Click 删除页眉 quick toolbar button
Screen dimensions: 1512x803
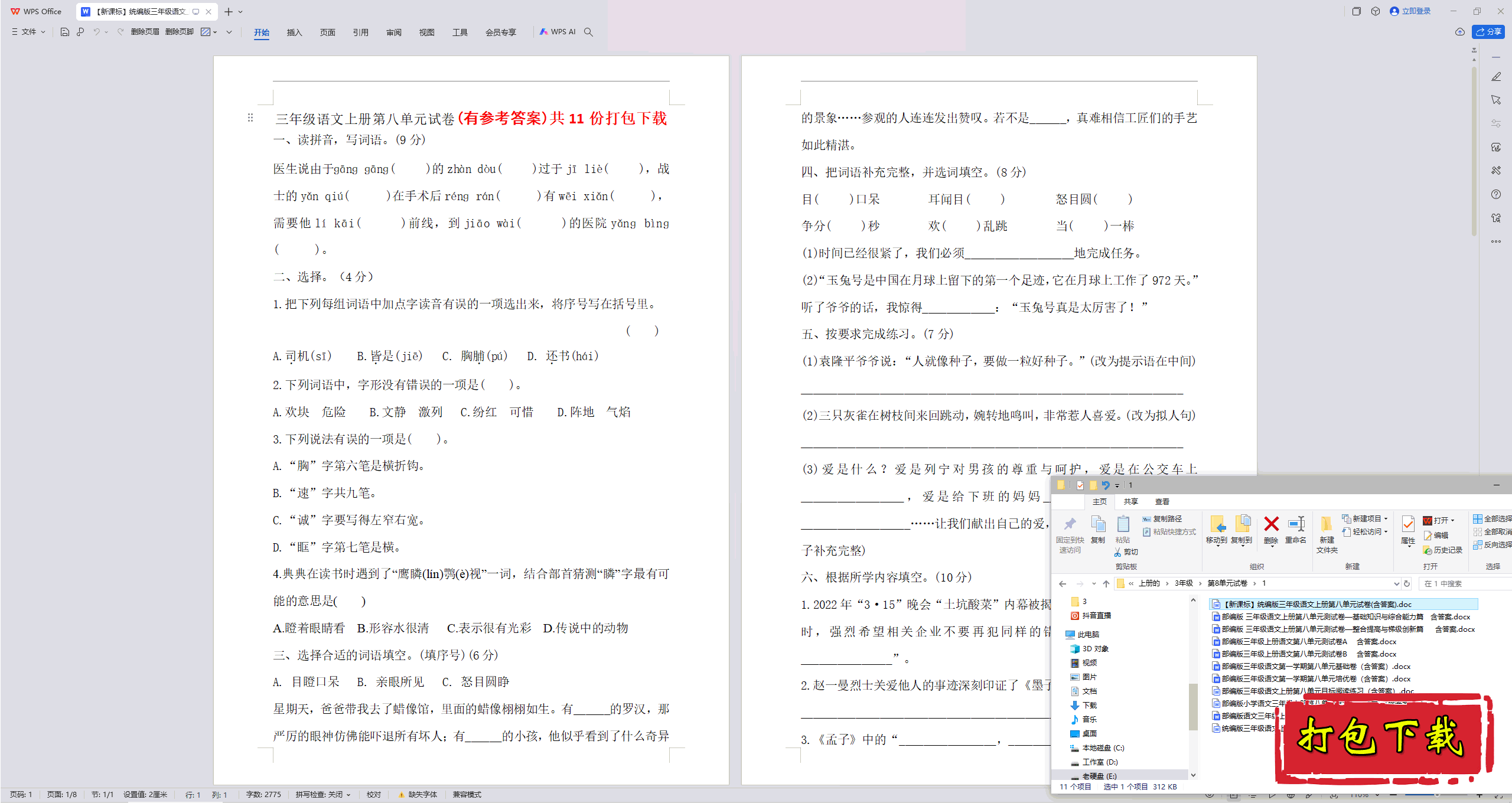coord(145,32)
